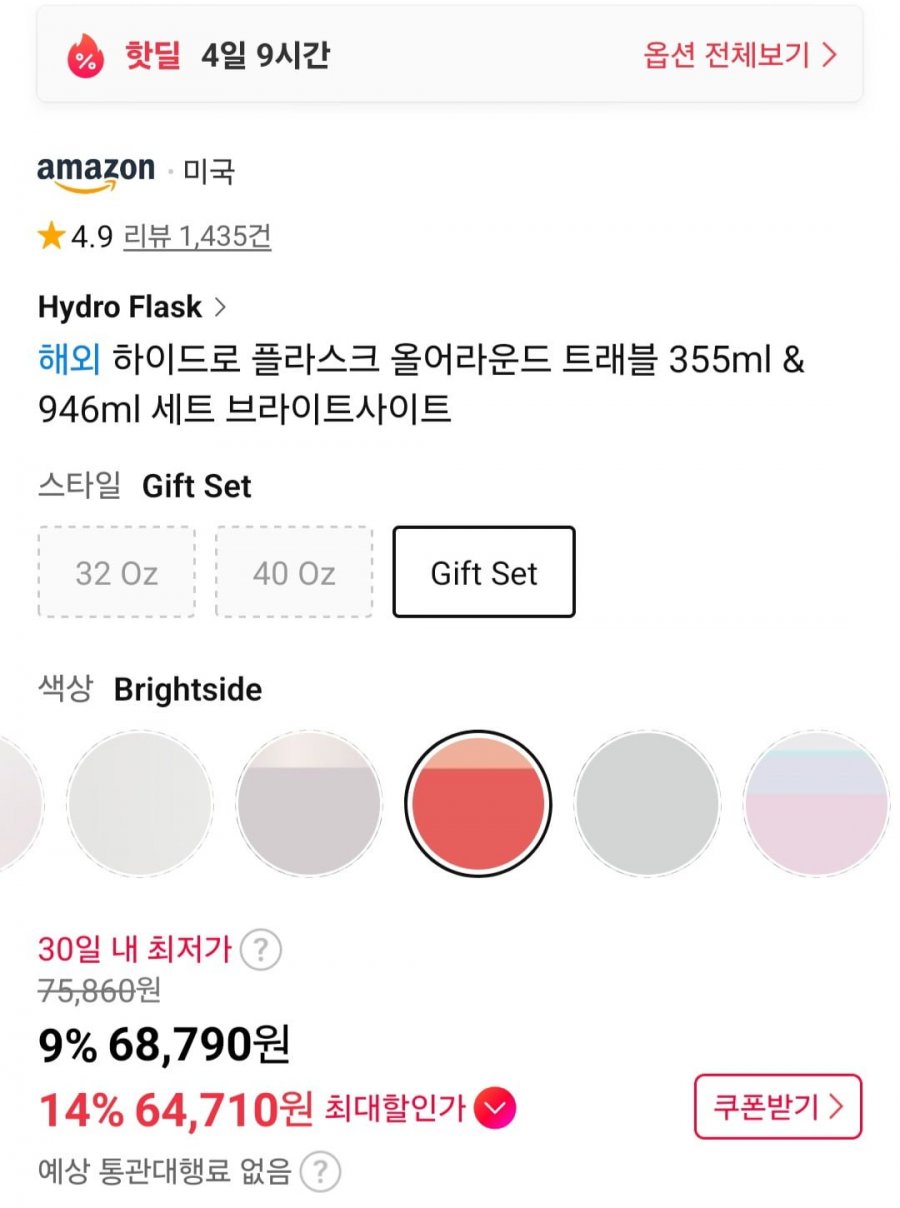
Task: Tap the product title text
Action: click(x=420, y=384)
